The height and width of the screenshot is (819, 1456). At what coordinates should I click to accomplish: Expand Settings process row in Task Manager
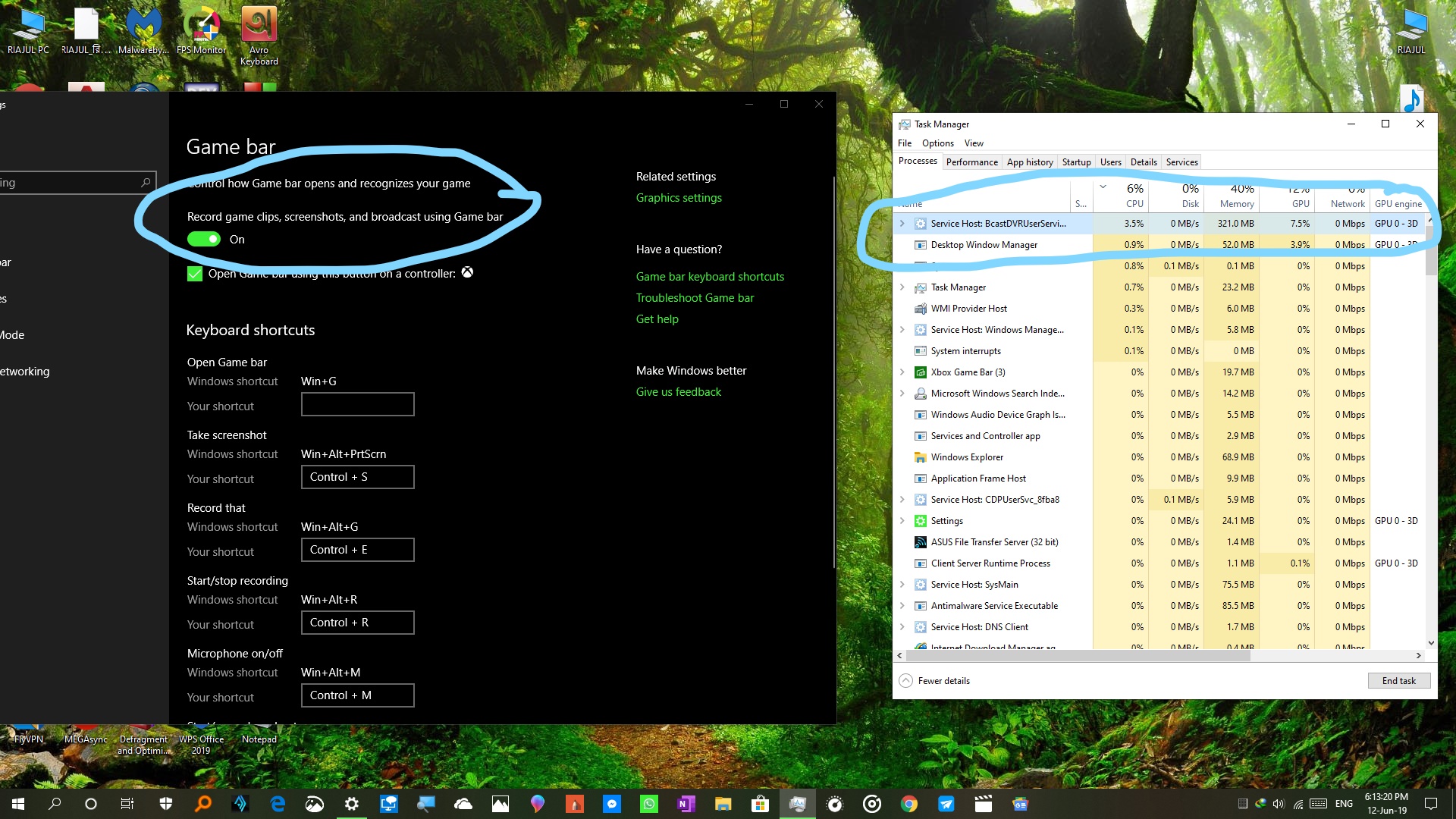(x=902, y=521)
